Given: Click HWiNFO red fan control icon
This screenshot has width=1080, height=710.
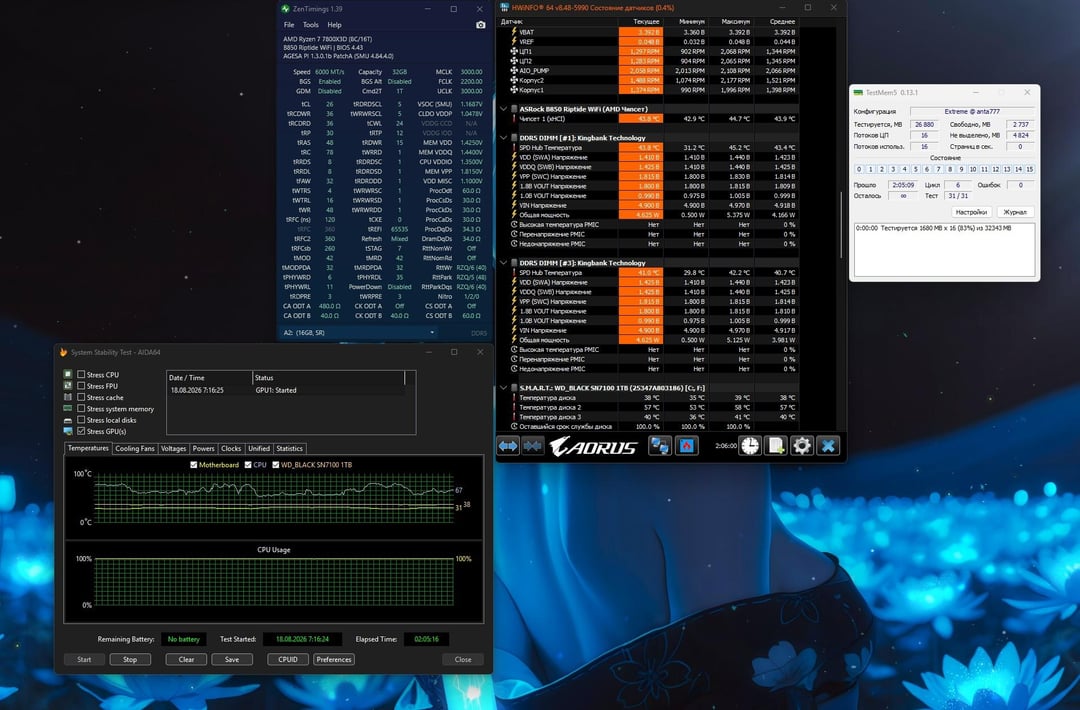Looking at the screenshot, I should 687,446.
